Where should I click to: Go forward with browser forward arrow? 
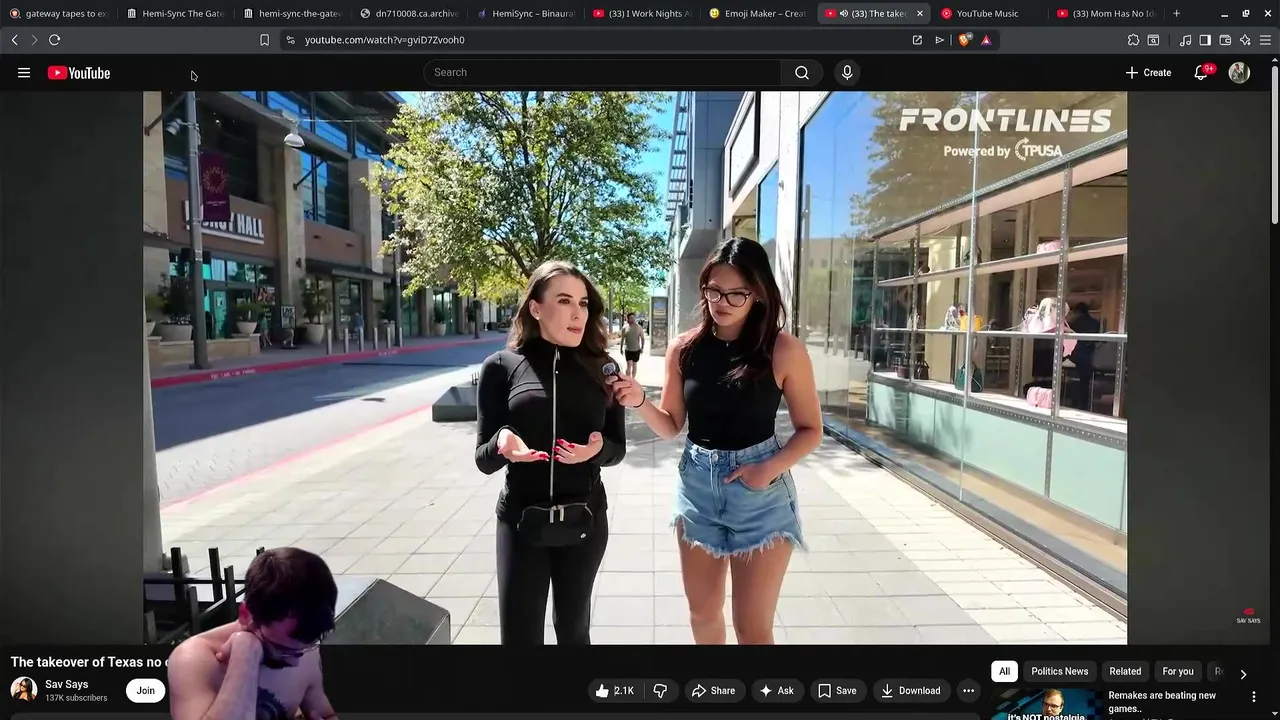tap(34, 40)
